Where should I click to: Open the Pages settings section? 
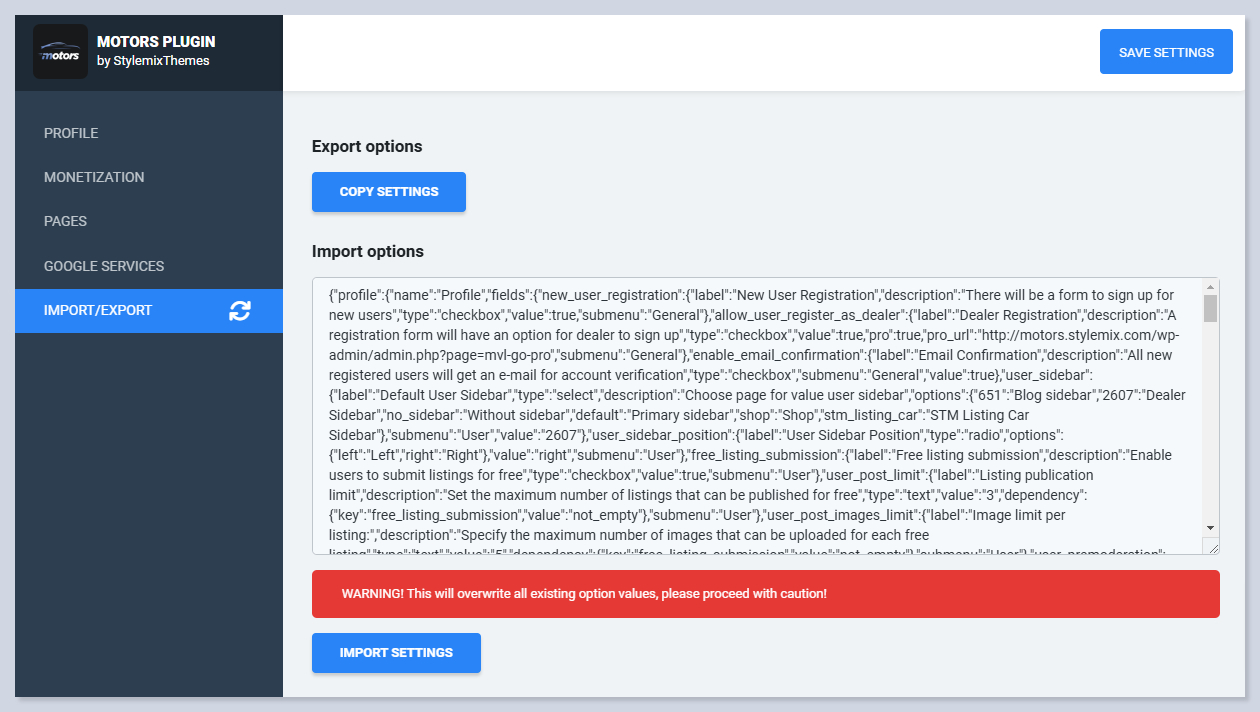point(65,221)
